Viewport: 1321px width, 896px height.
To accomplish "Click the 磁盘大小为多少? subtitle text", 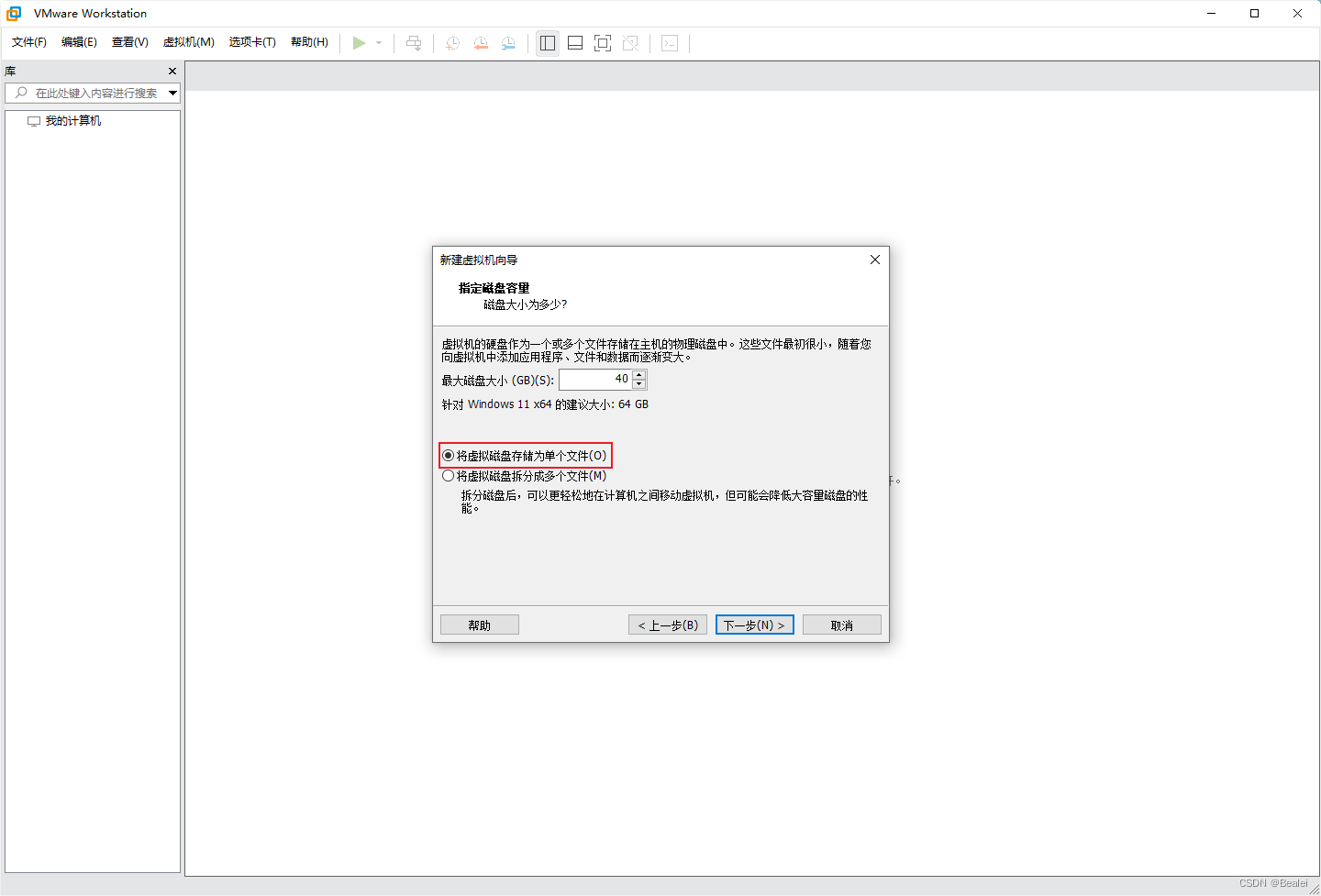I will (x=526, y=304).
